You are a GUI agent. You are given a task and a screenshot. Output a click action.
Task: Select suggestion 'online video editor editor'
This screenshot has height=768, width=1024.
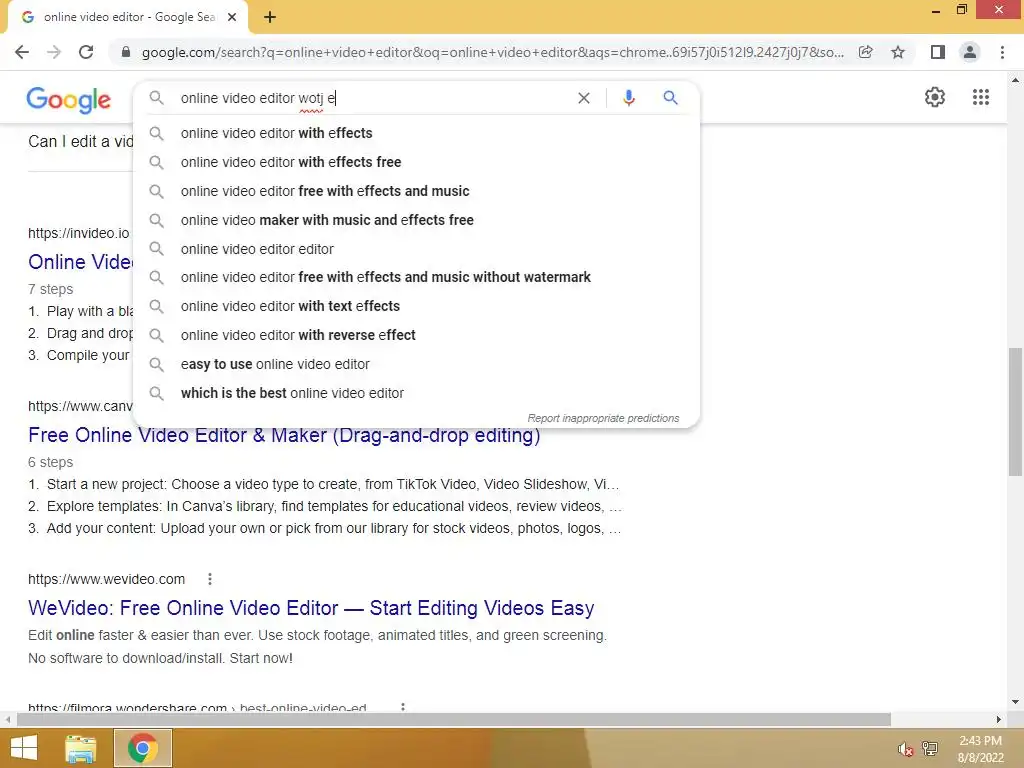tap(417, 249)
